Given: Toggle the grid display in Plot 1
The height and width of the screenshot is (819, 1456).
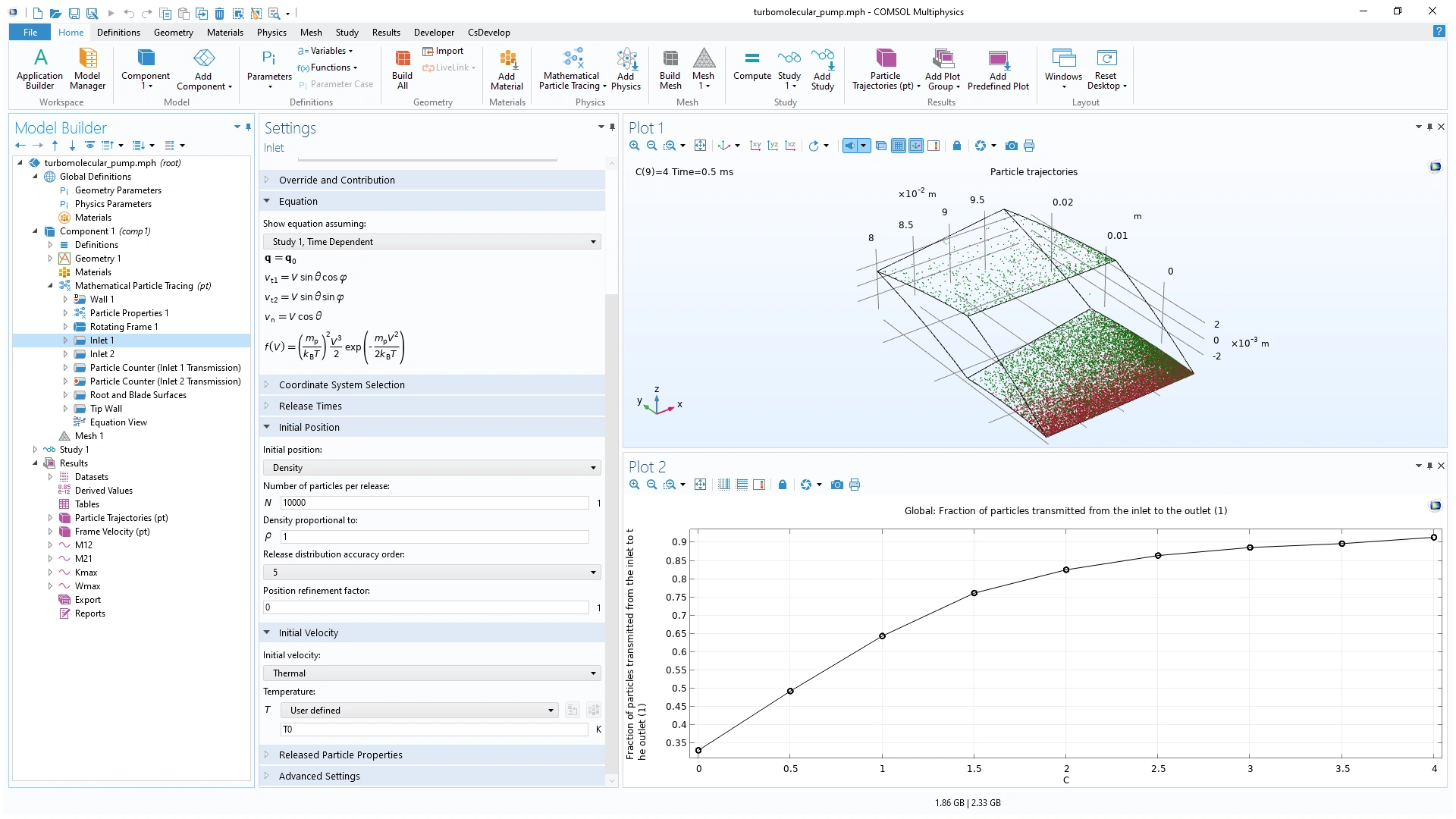Looking at the screenshot, I should click(899, 146).
